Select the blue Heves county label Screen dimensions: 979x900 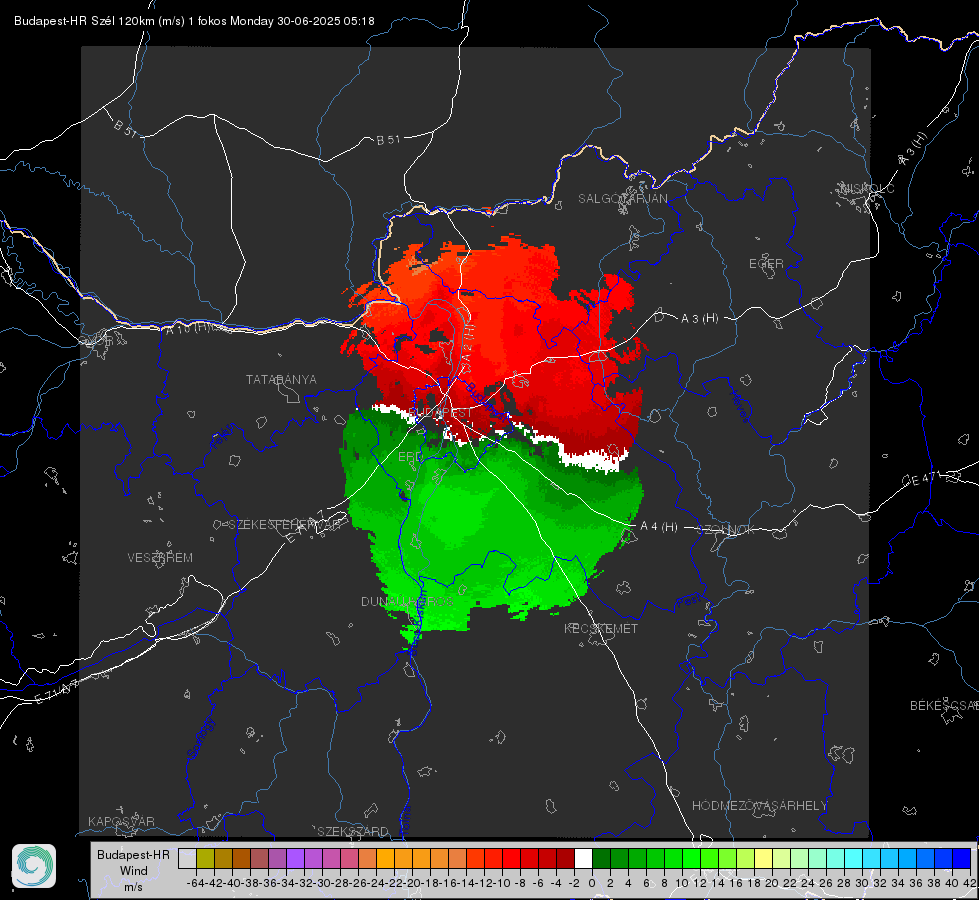[x=739, y=406]
